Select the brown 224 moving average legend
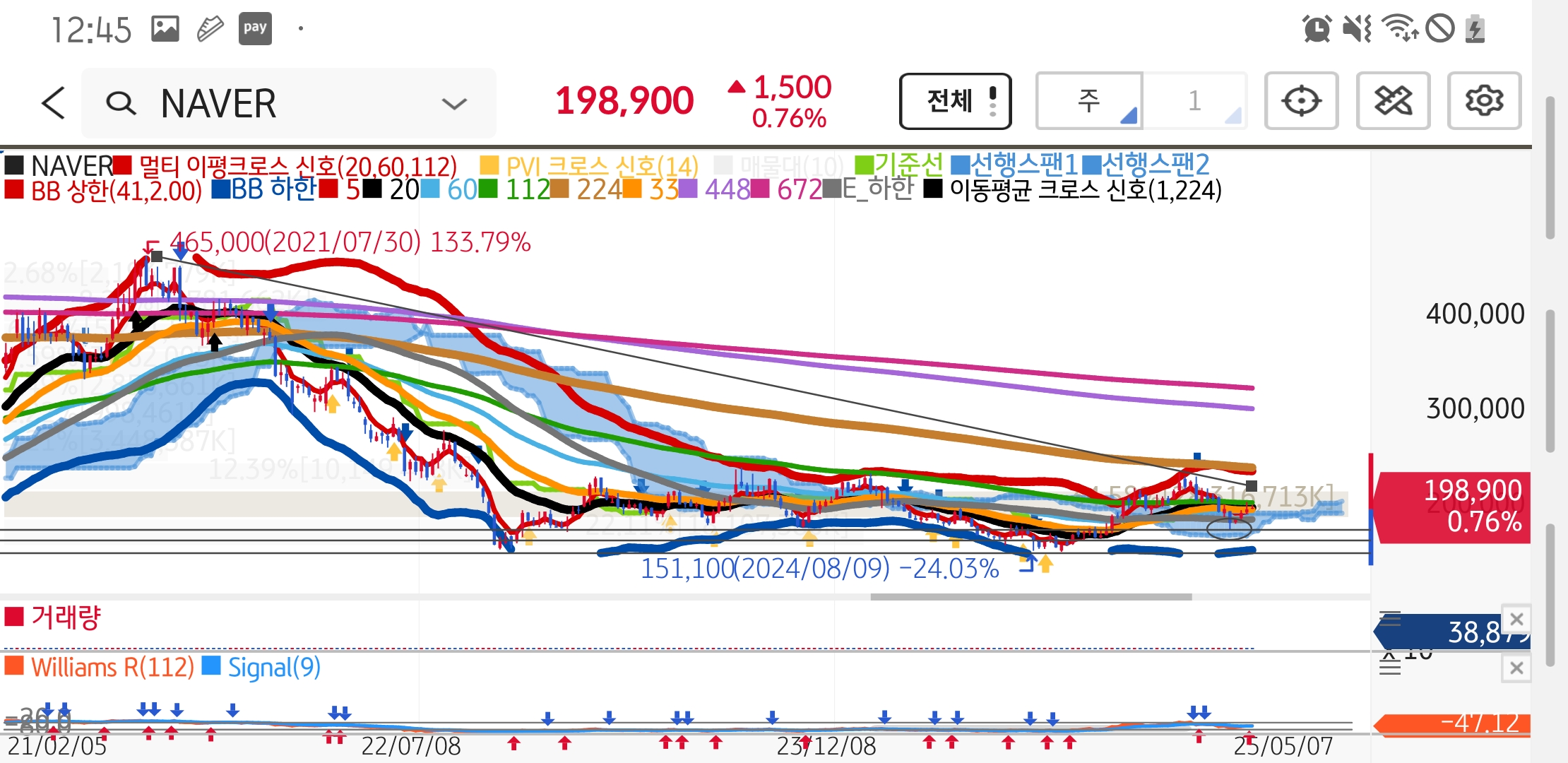Screen dimensions: 1568x763 [x=586, y=189]
